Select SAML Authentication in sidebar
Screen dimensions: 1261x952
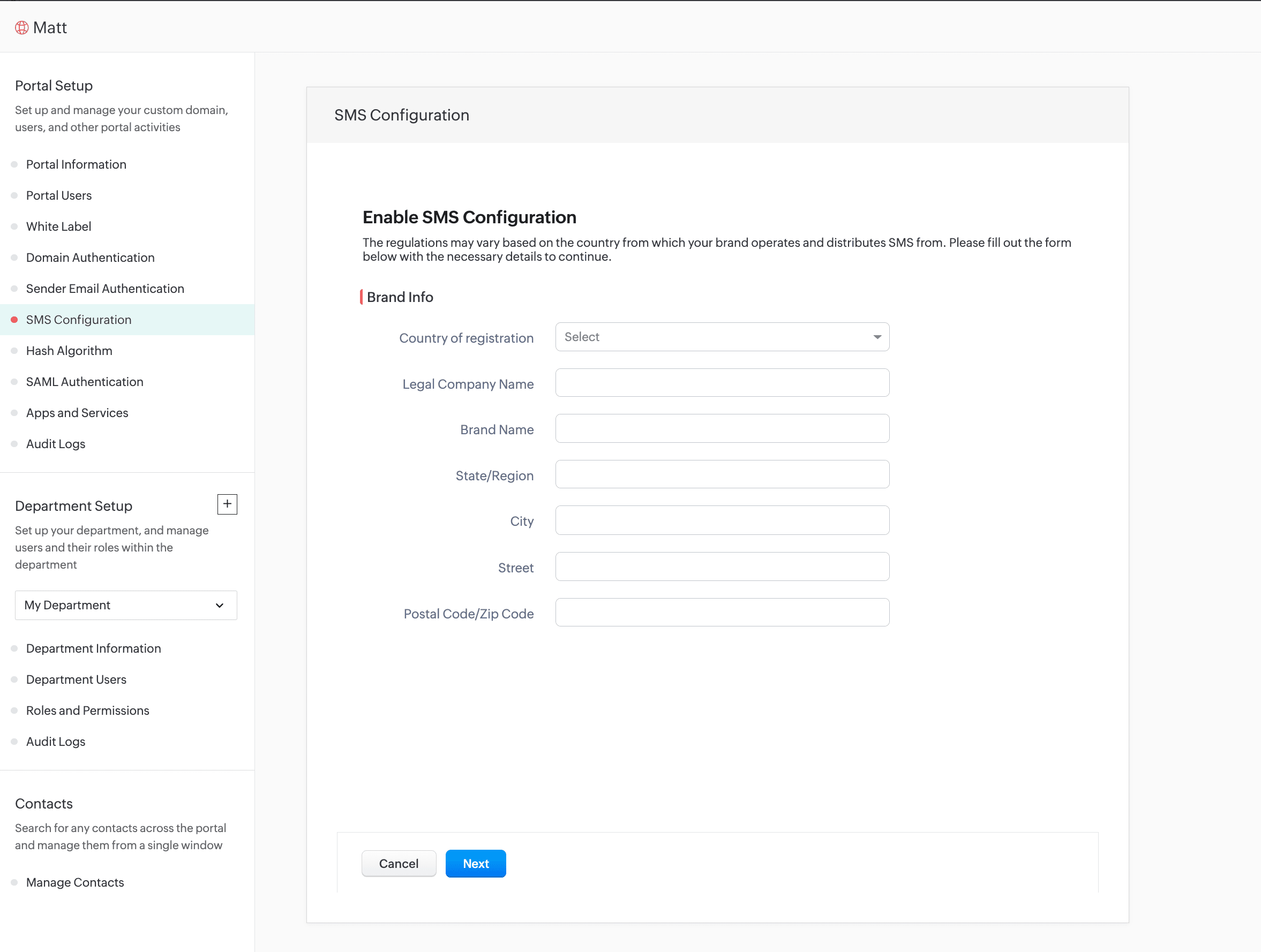pyautogui.click(x=85, y=382)
